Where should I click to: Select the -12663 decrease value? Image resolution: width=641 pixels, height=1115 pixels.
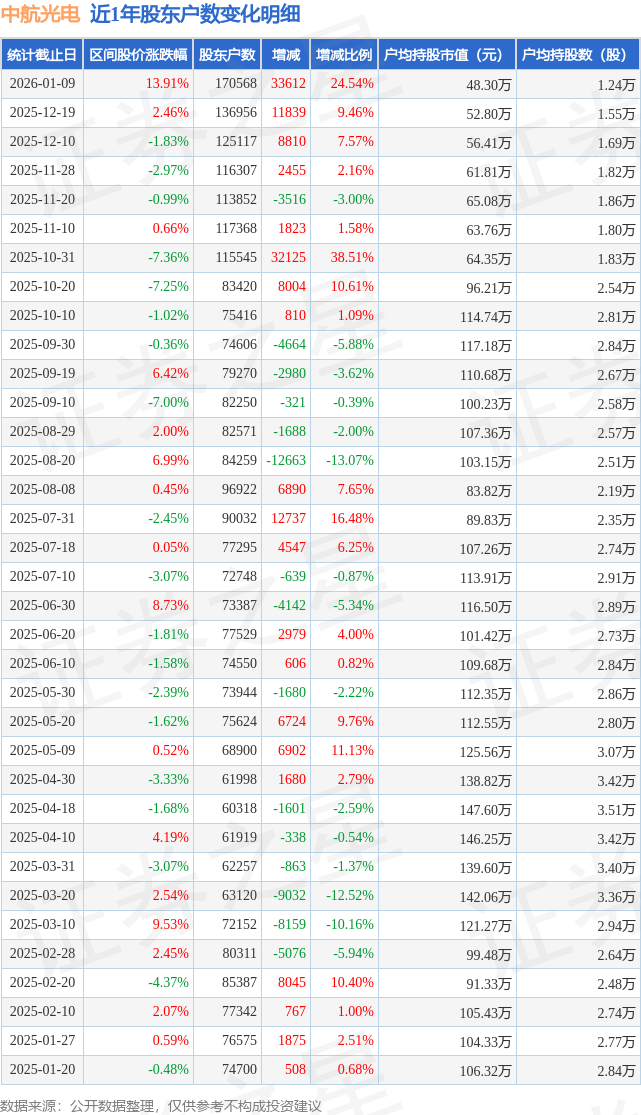(x=286, y=461)
